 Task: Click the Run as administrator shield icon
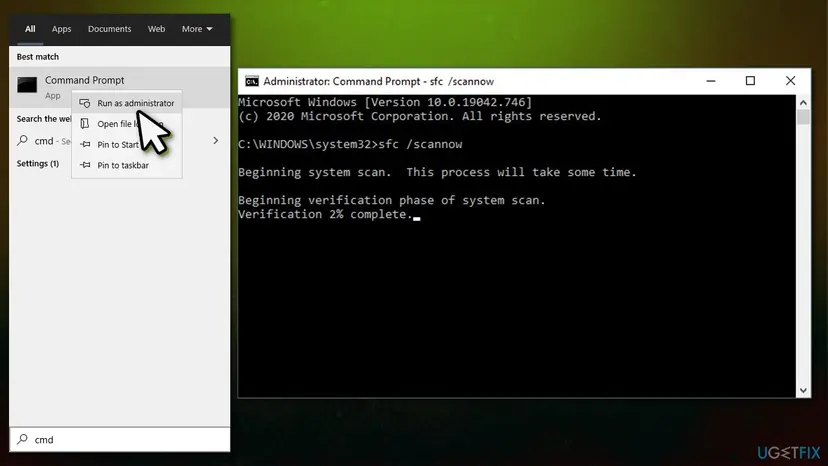(84, 103)
